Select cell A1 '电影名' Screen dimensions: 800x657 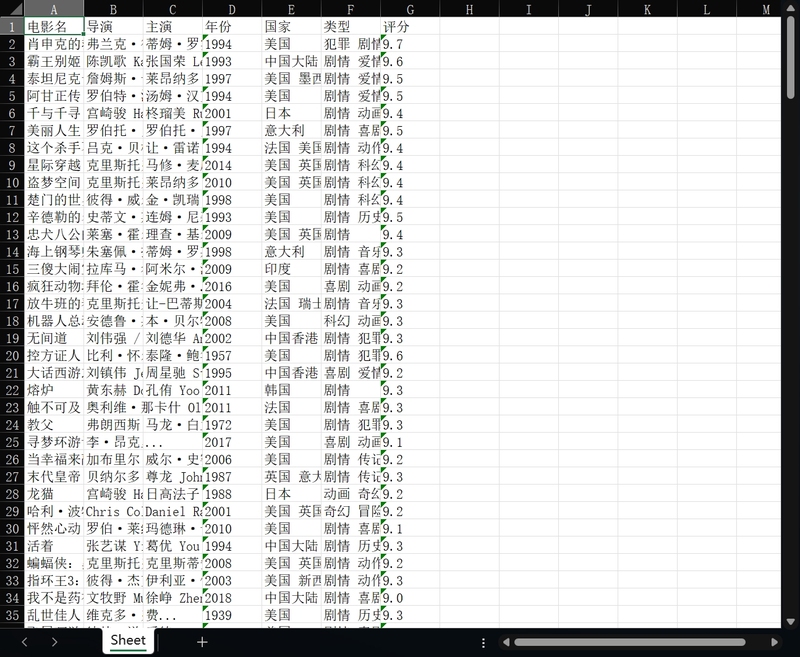point(54,27)
